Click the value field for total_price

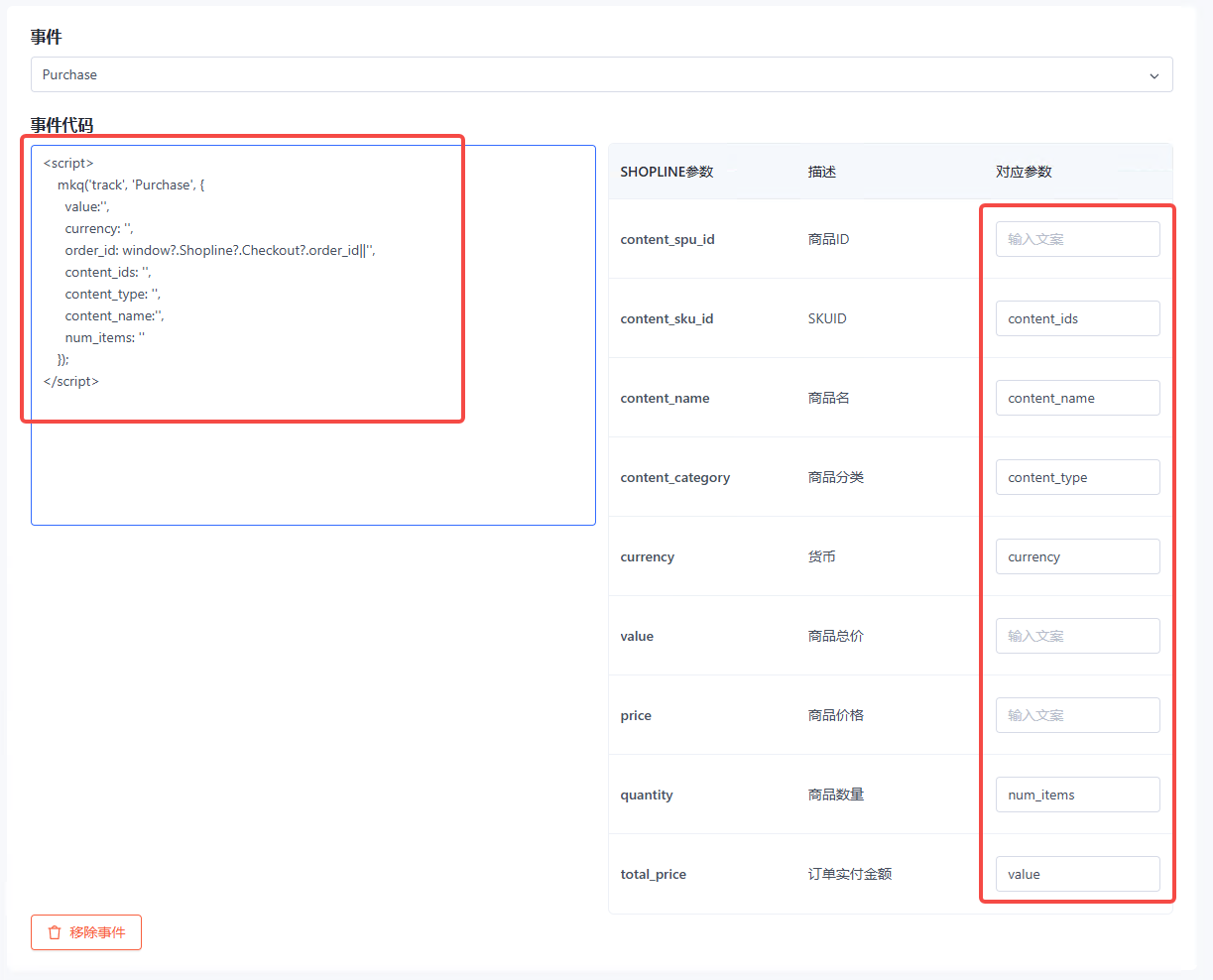pyautogui.click(x=1077, y=874)
